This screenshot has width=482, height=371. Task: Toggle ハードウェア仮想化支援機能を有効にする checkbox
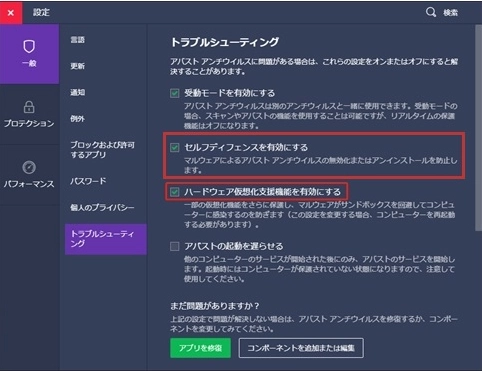[x=175, y=192]
